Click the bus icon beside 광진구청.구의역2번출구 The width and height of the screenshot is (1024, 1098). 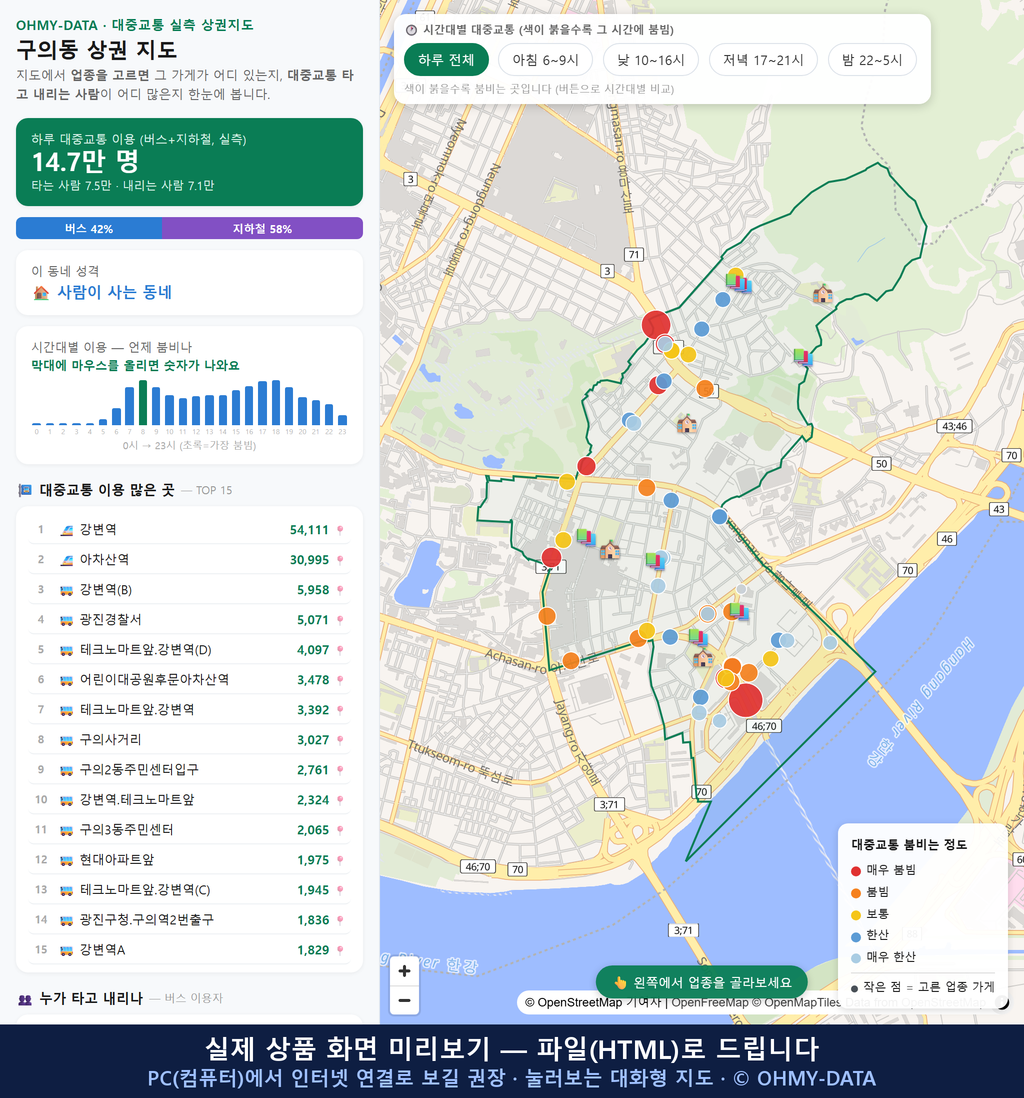(x=67, y=920)
